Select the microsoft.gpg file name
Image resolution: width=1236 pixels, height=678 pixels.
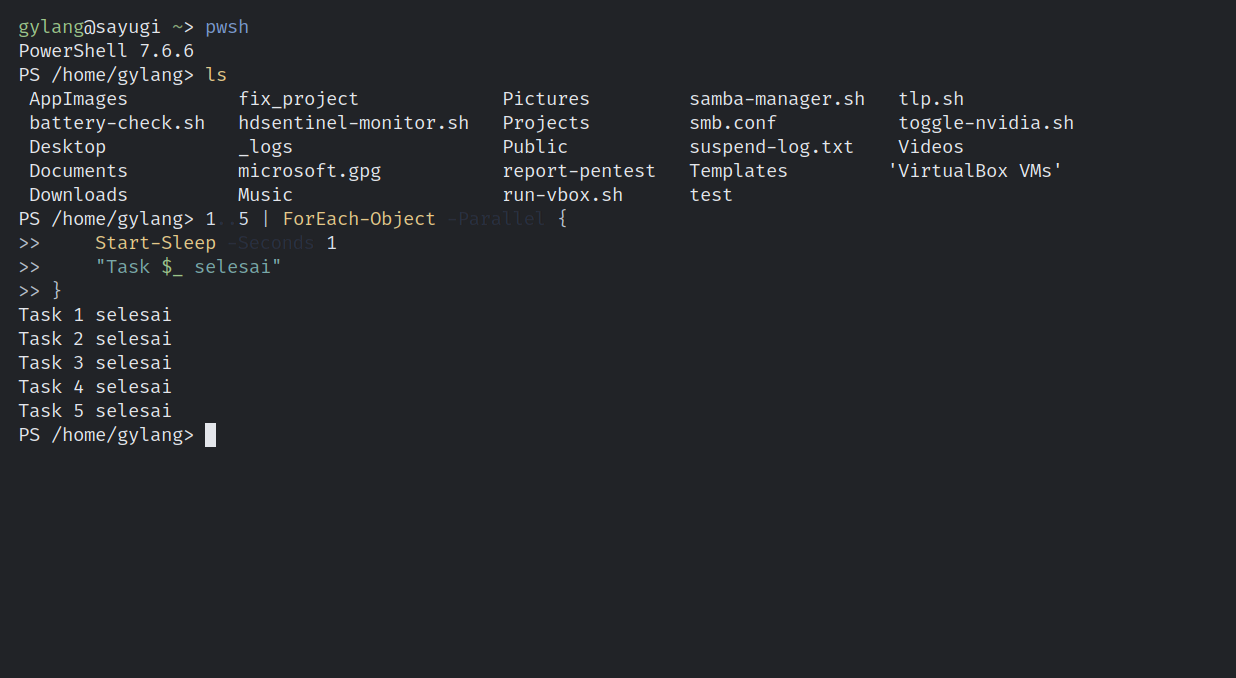(x=309, y=171)
